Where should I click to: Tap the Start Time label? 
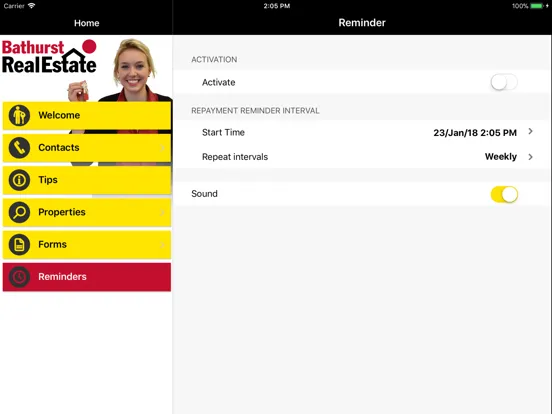tap(223, 132)
